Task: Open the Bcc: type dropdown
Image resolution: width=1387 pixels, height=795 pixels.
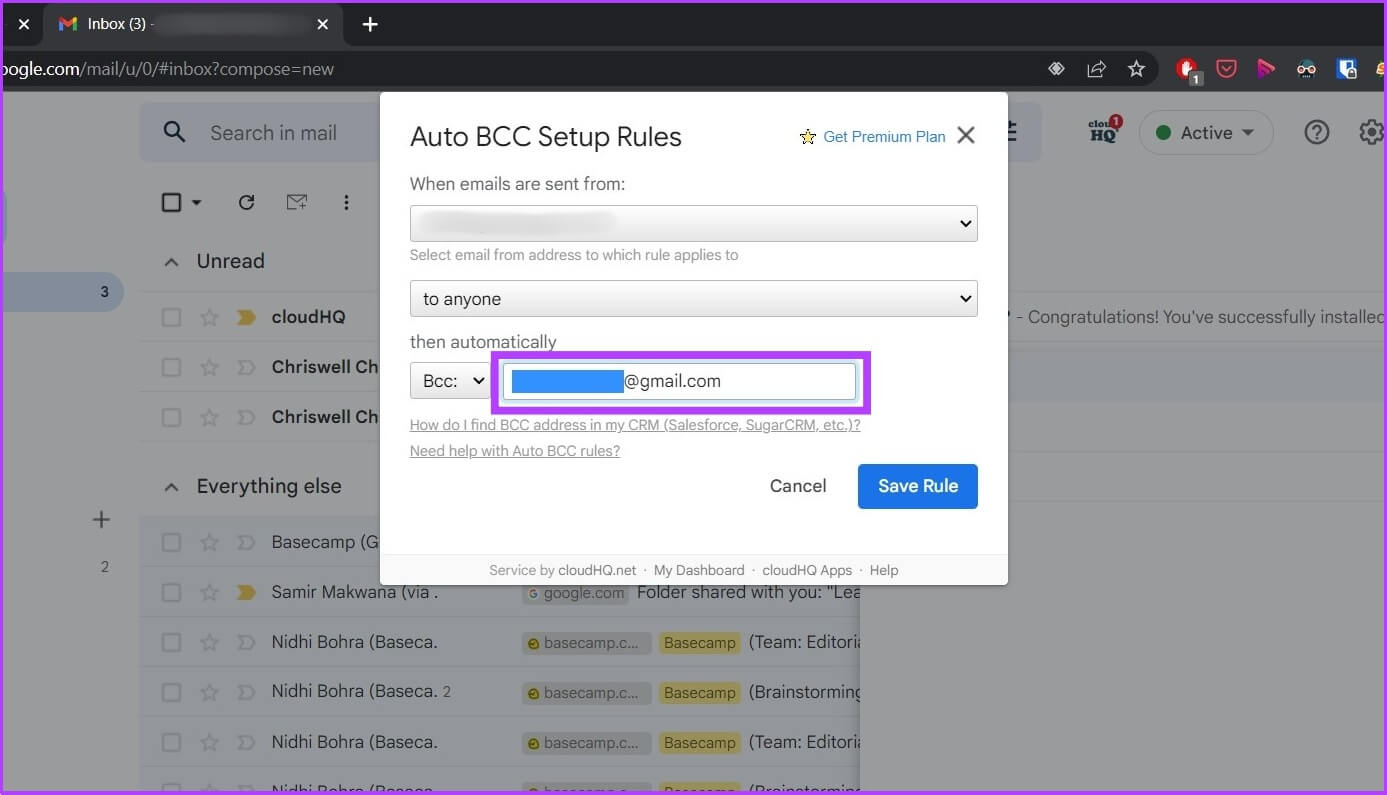Action: tap(450, 381)
